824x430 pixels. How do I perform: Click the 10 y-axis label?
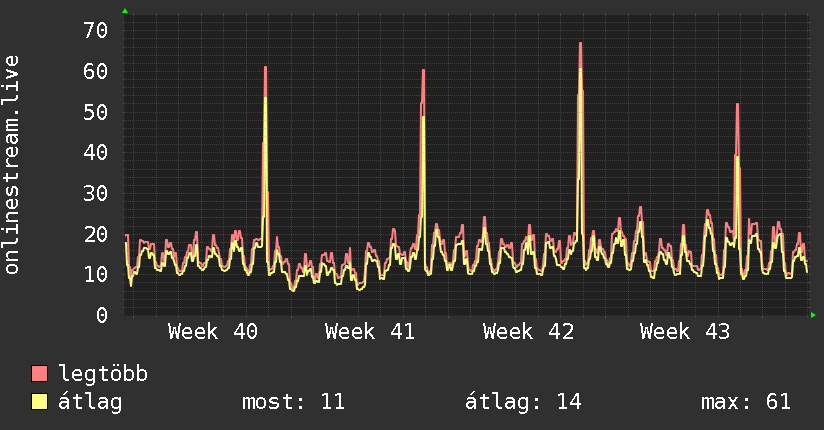coord(96,274)
